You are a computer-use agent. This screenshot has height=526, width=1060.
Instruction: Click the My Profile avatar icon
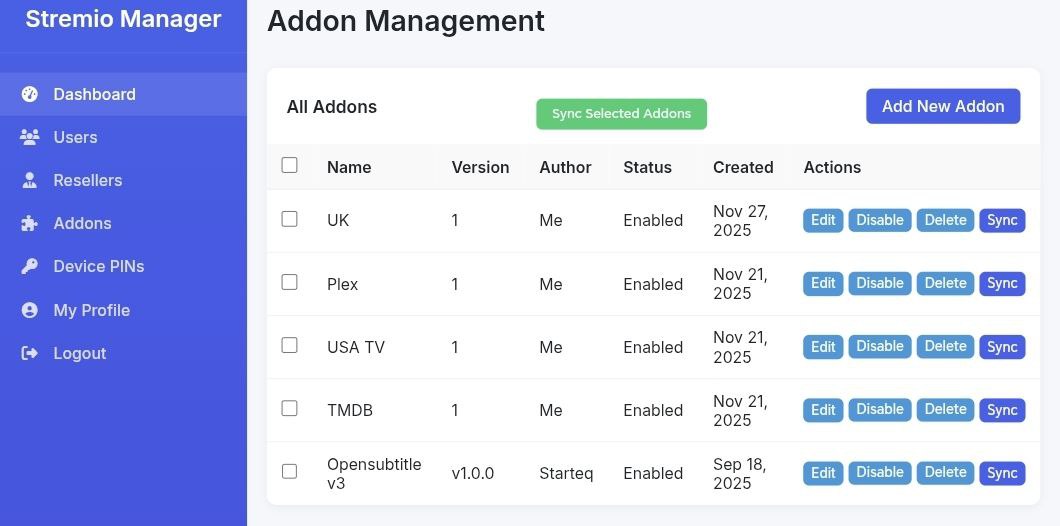(x=29, y=310)
